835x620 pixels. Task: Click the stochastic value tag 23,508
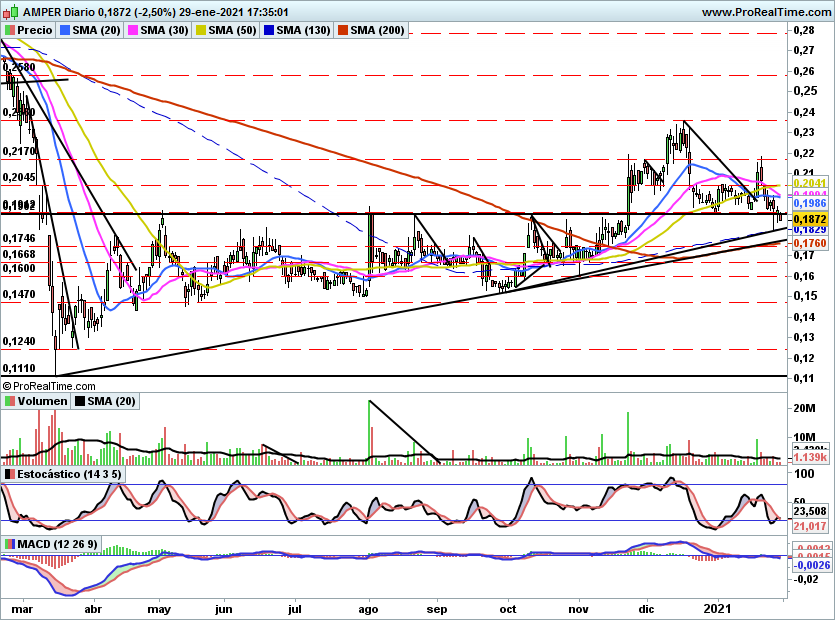point(810,511)
